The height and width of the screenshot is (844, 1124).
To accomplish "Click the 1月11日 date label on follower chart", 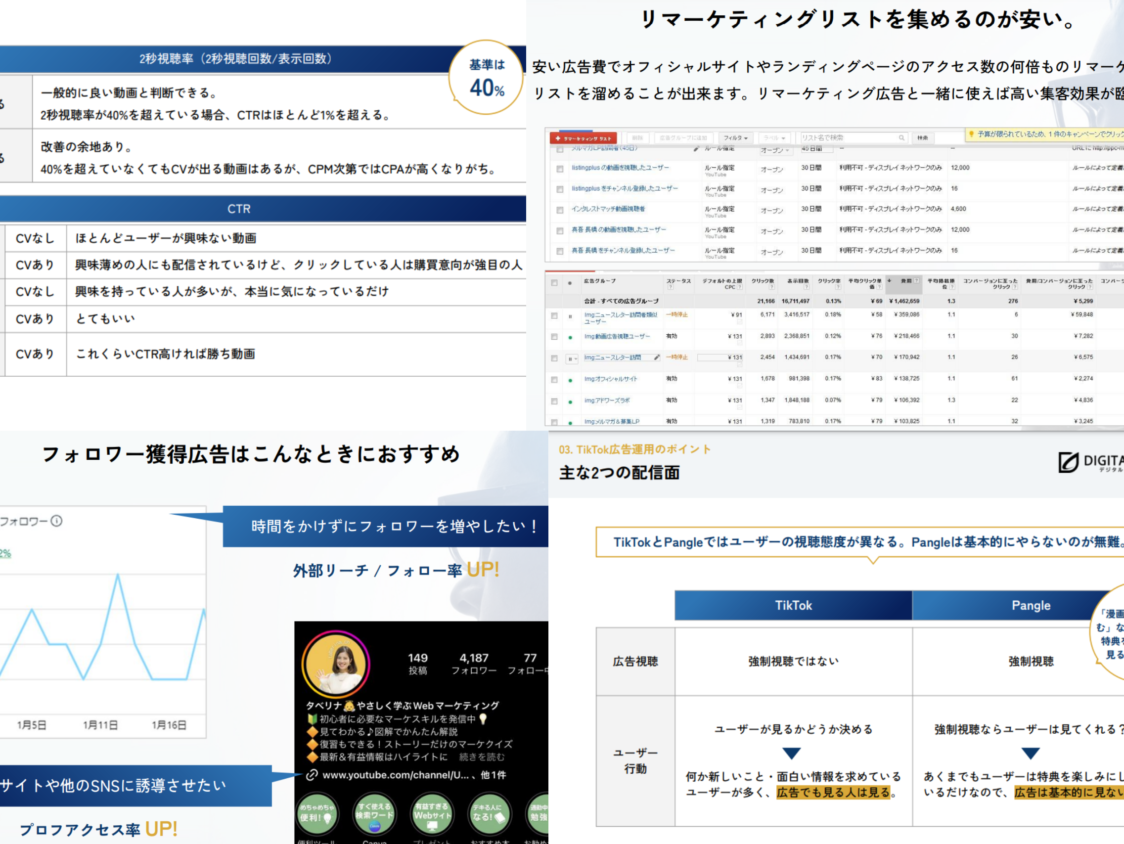I will click(100, 725).
